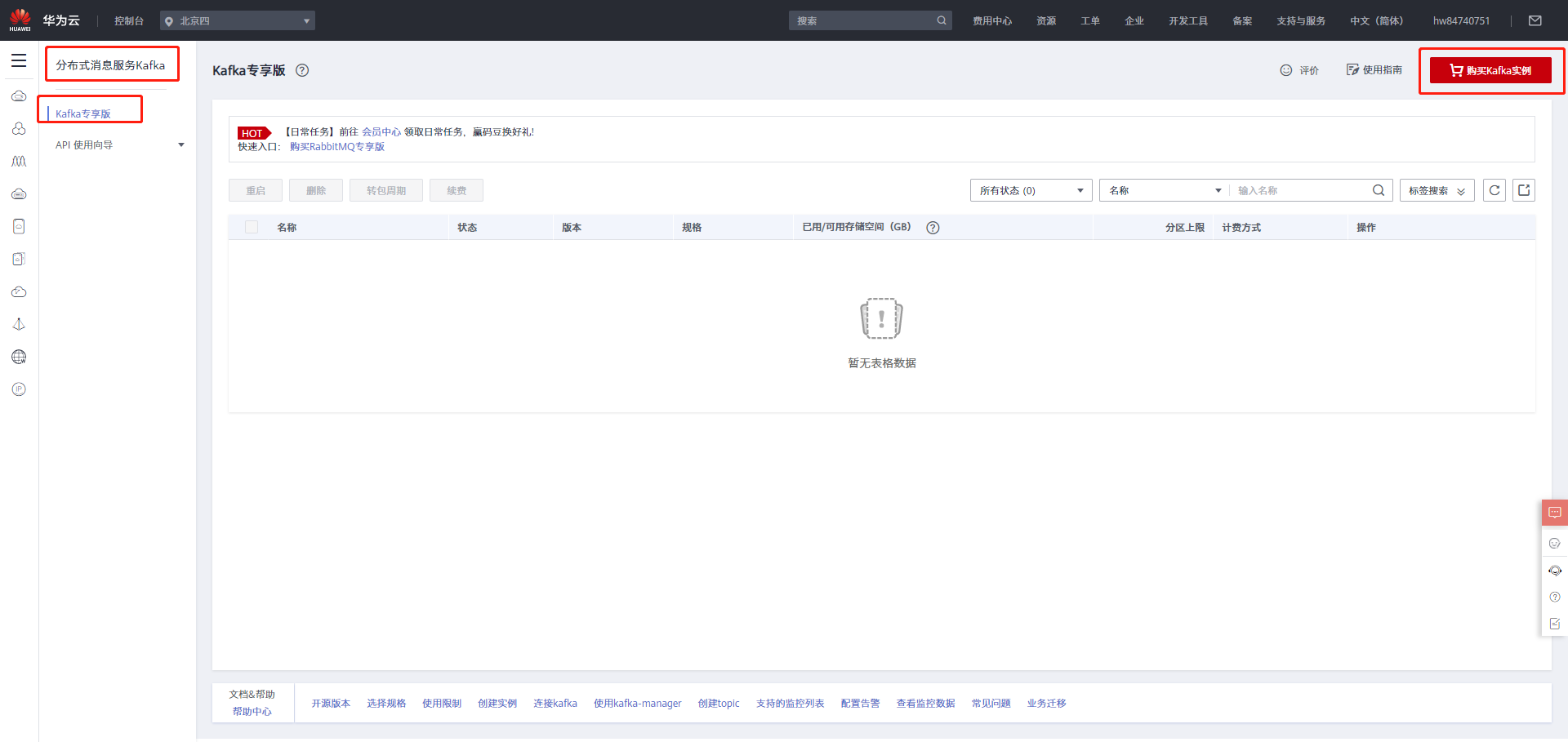Tick the select-all checkbox in the table header
1568x742 pixels.
coord(252,227)
